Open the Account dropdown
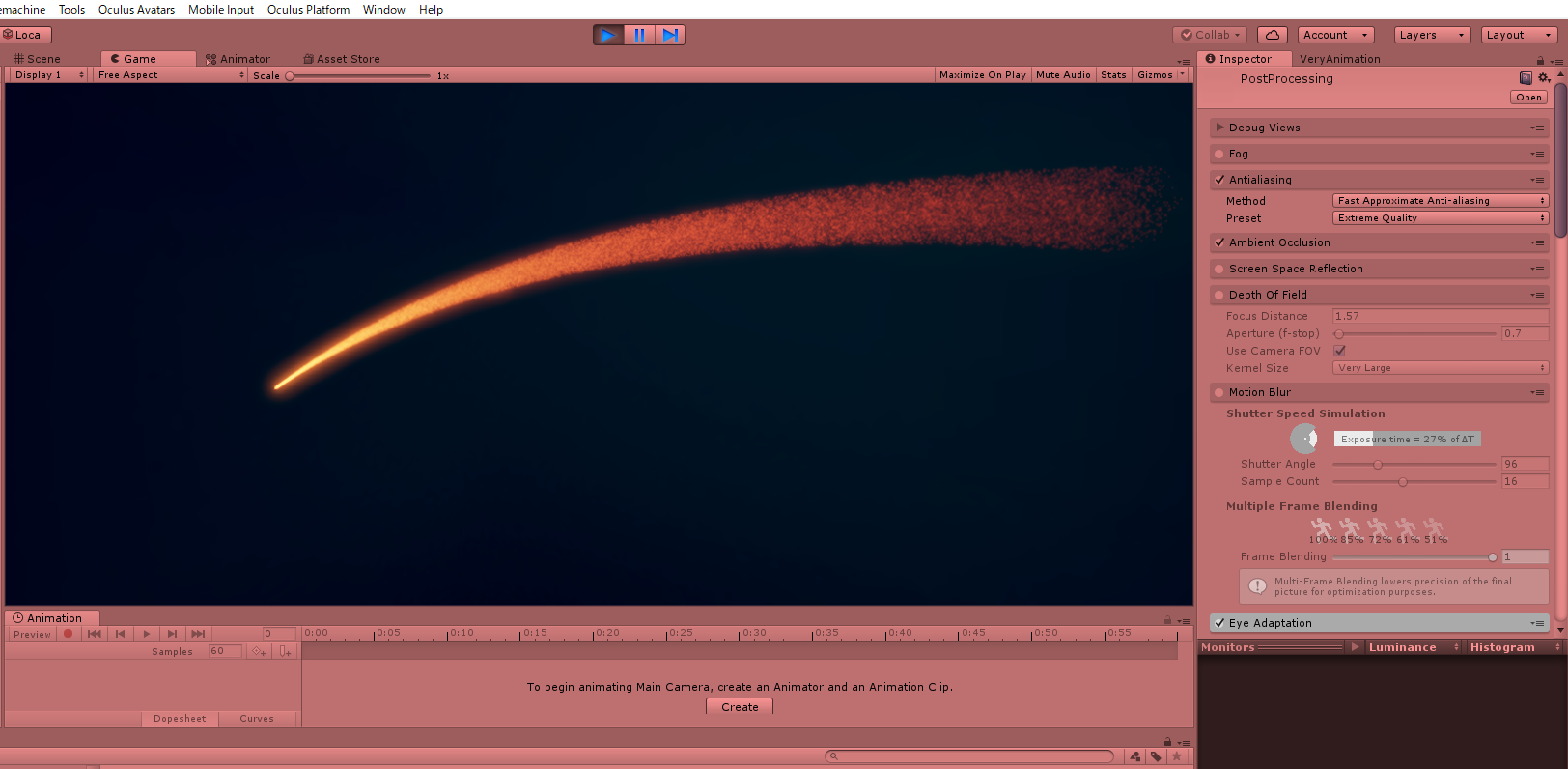This screenshot has height=769, width=1568. pyautogui.click(x=1336, y=35)
